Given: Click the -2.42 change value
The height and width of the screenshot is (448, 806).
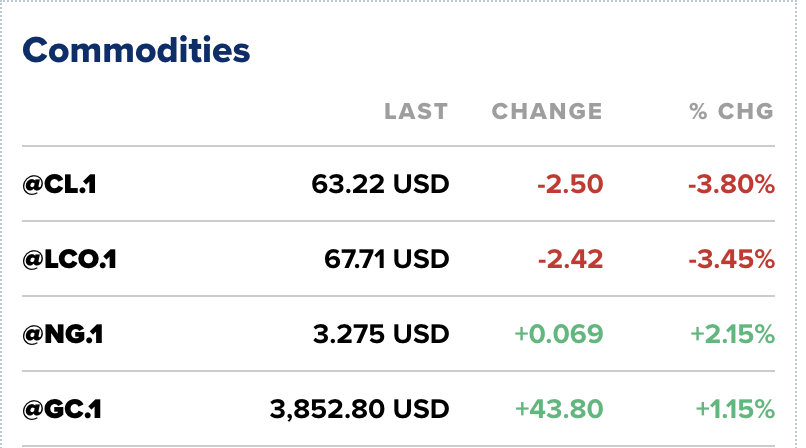Looking at the screenshot, I should (568, 259).
